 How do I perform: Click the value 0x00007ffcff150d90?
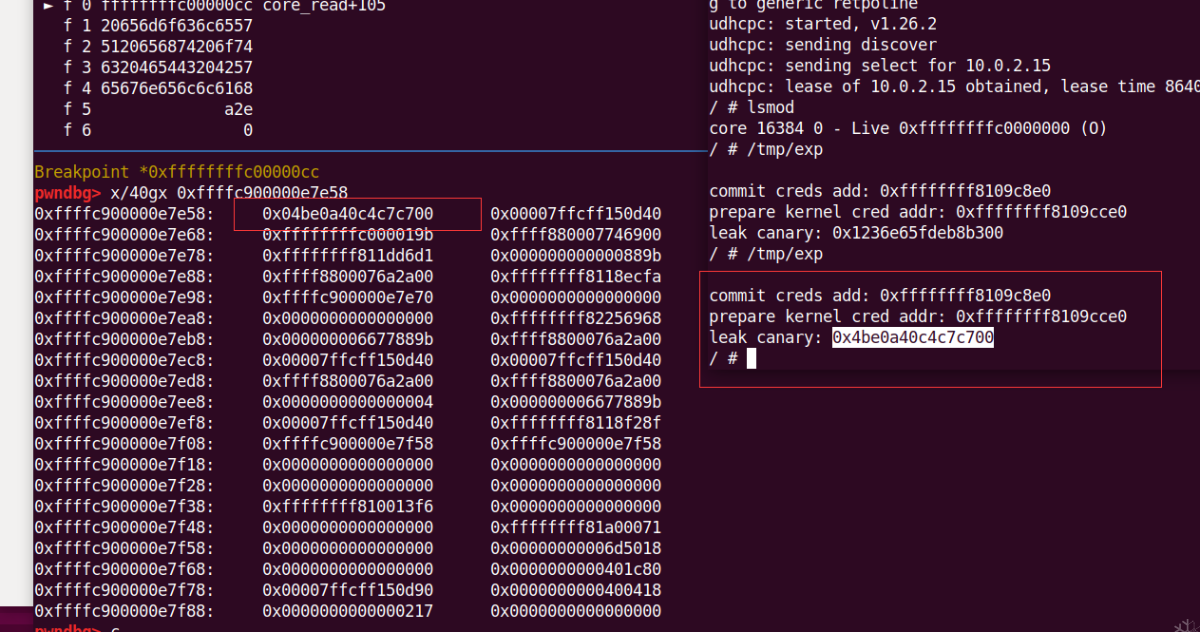(x=348, y=592)
